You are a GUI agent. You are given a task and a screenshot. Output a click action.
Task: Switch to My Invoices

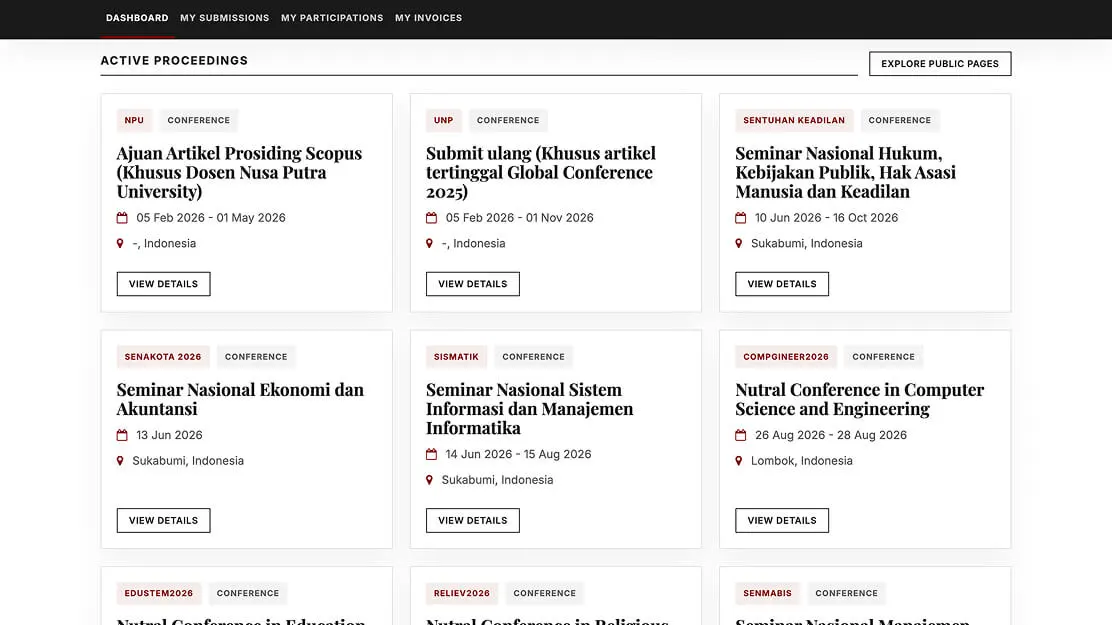pos(428,18)
